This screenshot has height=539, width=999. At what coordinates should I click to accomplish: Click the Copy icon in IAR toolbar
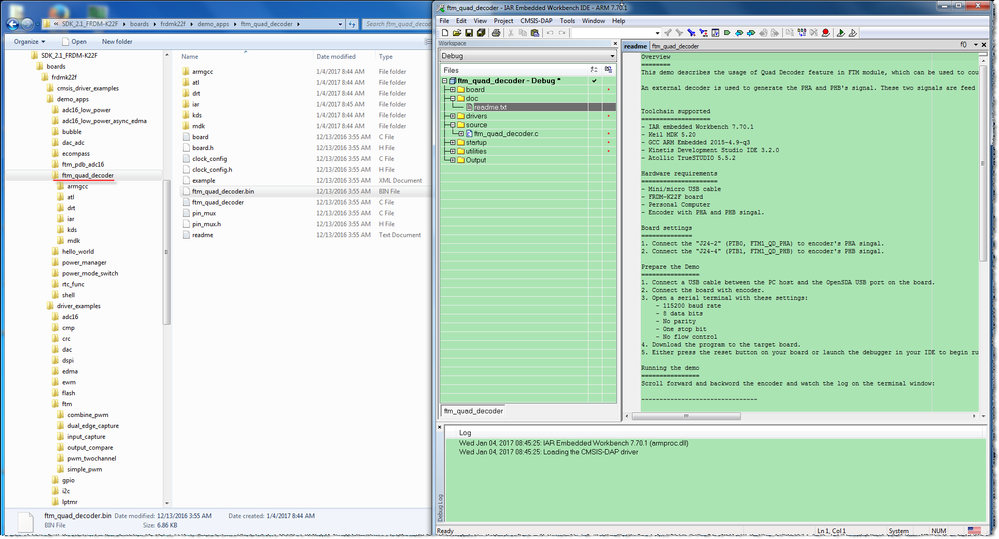pyautogui.click(x=523, y=32)
